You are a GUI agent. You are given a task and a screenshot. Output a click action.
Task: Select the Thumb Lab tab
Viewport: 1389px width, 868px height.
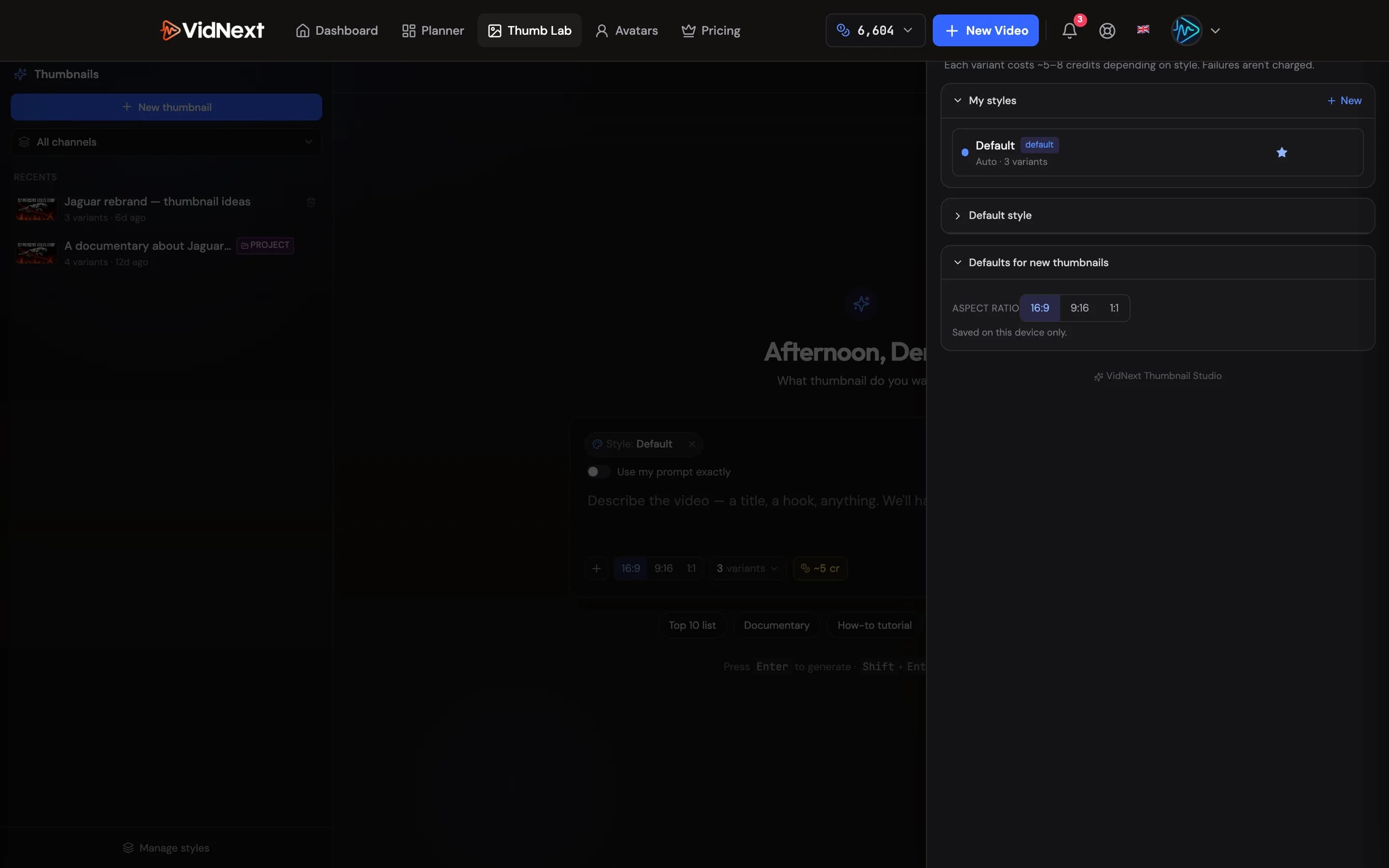pyautogui.click(x=529, y=30)
